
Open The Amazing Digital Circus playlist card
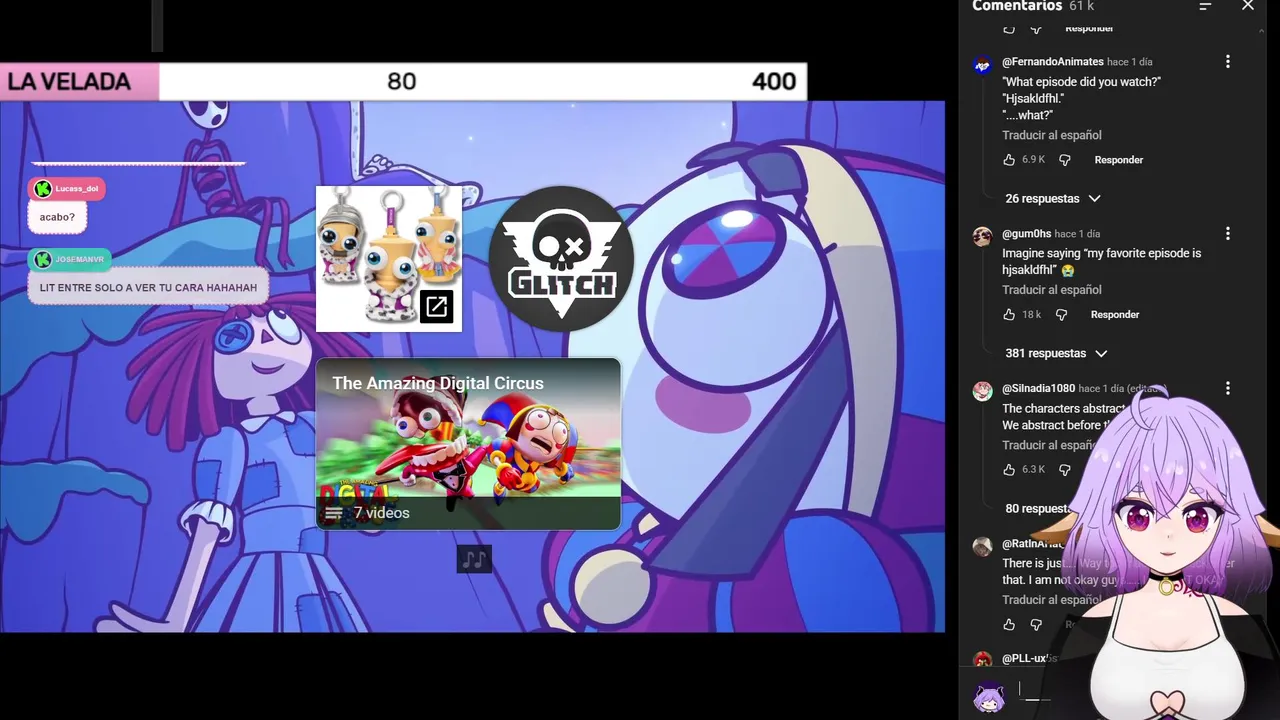(468, 443)
